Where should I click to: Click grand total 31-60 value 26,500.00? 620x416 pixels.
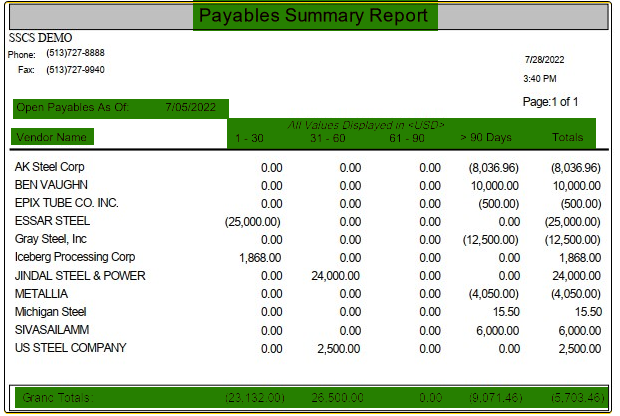[x=337, y=398]
